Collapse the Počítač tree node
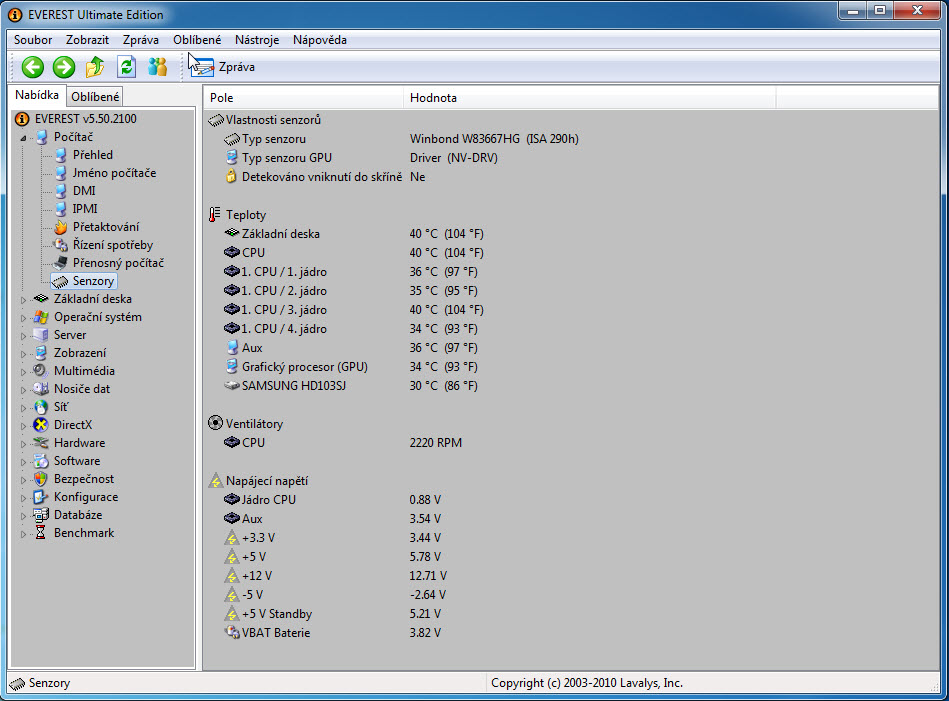The width and height of the screenshot is (949, 701). click(x=23, y=138)
